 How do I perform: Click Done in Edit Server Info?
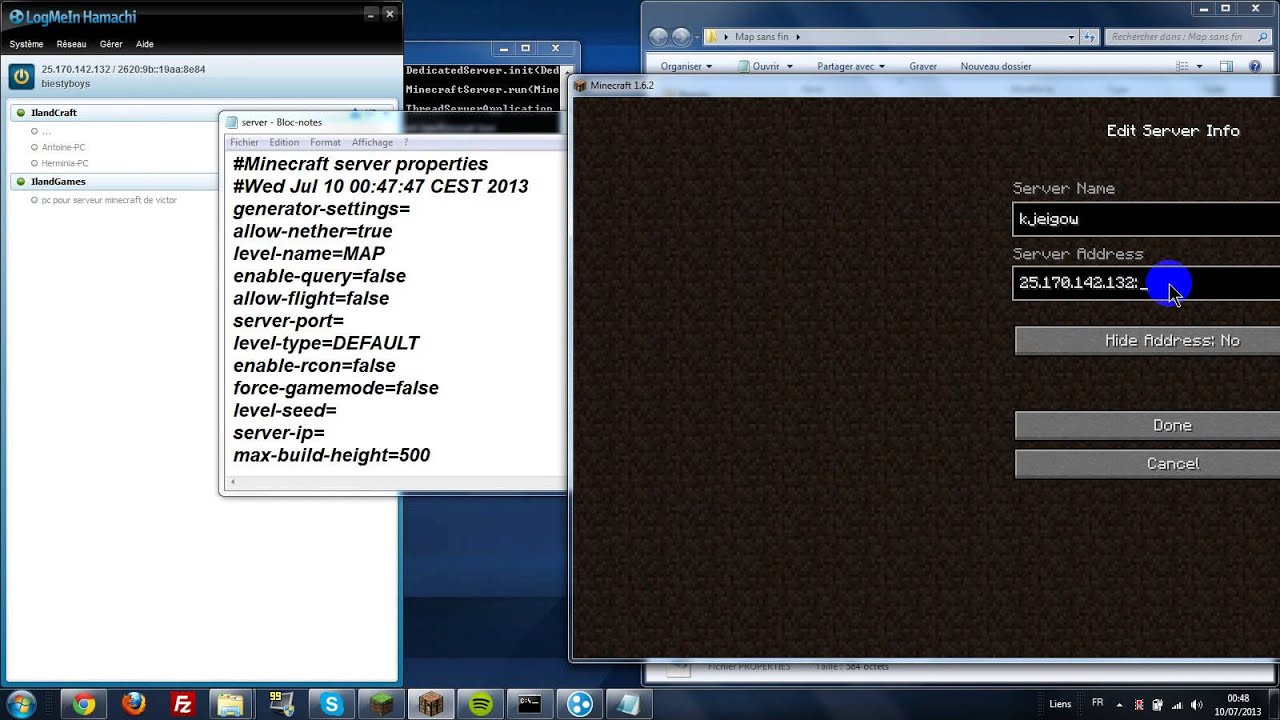click(1148, 426)
